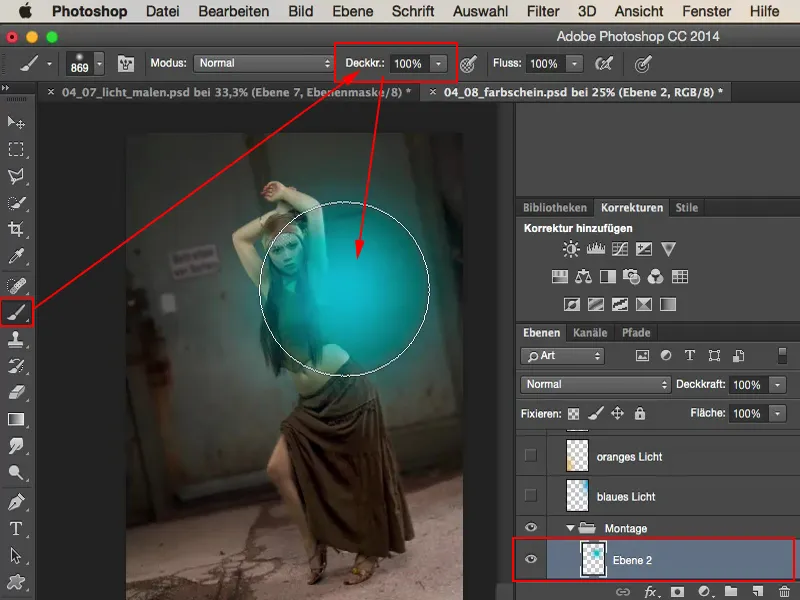Toggle pressure for opacity icon
The height and width of the screenshot is (600, 800).
pos(468,64)
